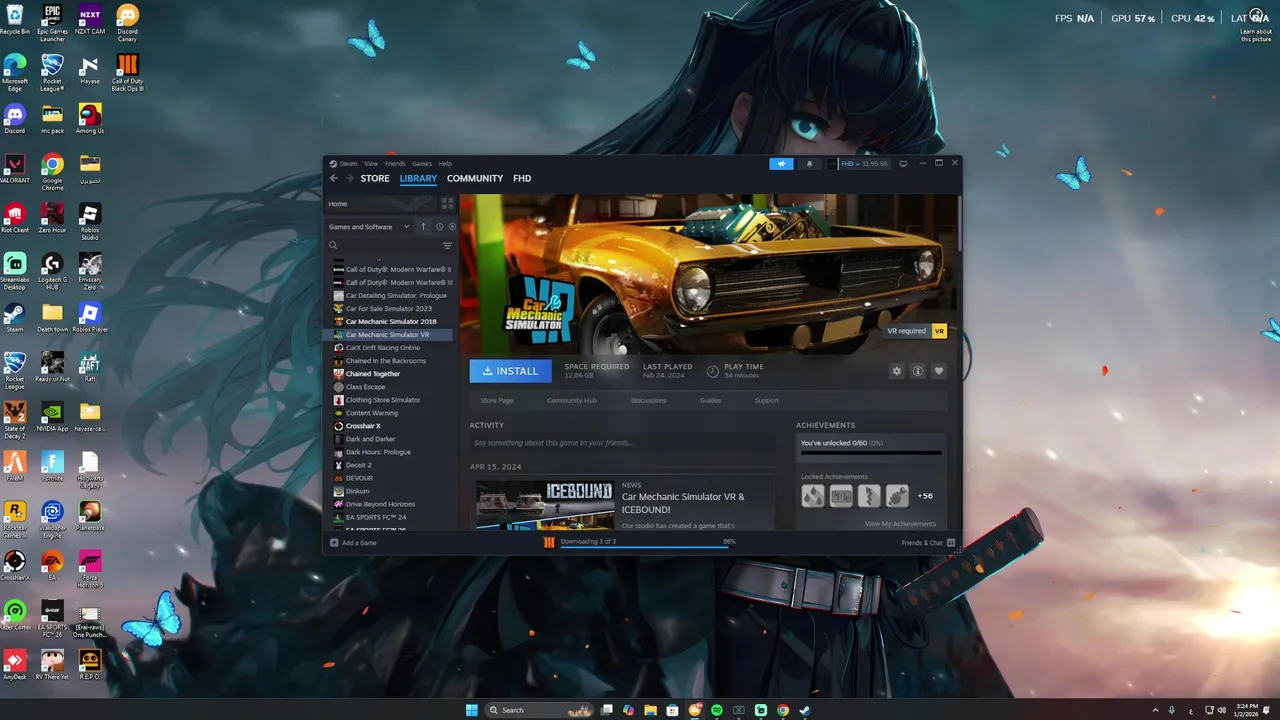Image resolution: width=1280 pixels, height=720 pixels.
Task: Switch library to grid collections view
Action: [x=447, y=203]
